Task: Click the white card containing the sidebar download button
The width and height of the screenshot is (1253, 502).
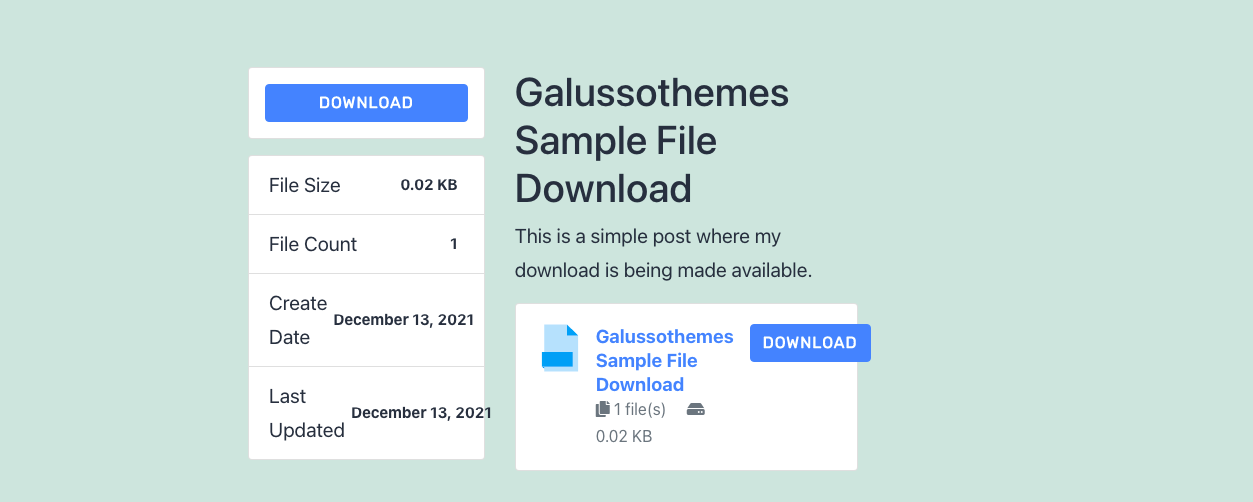Action: pyautogui.click(x=366, y=103)
